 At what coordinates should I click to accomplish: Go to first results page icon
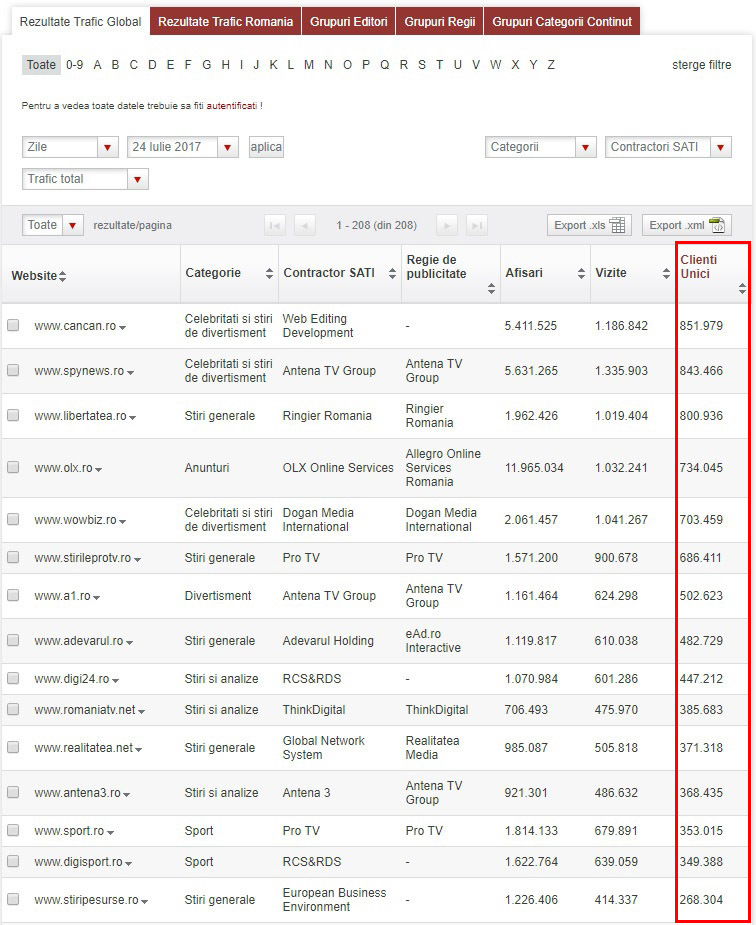[274, 225]
